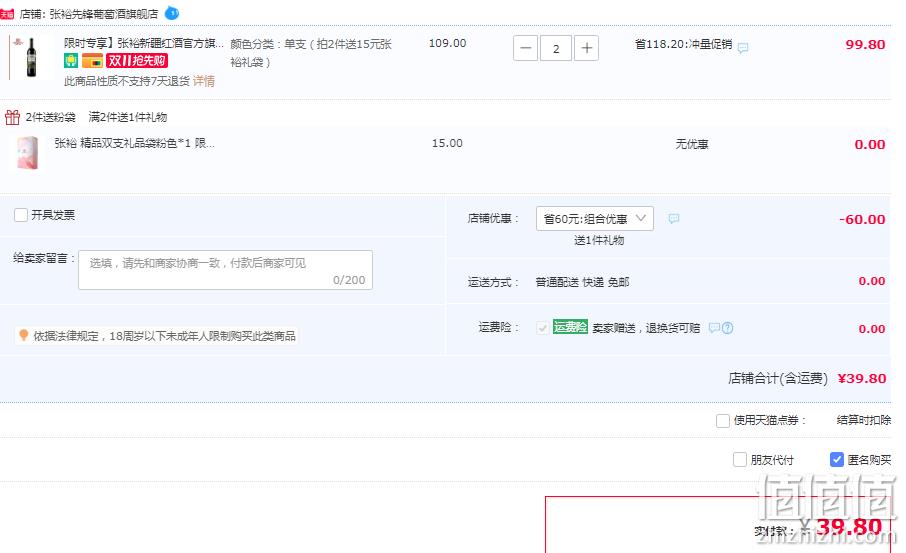Click the 109.00 unit price
Viewport: 906px width, 553px height.
[x=447, y=43]
